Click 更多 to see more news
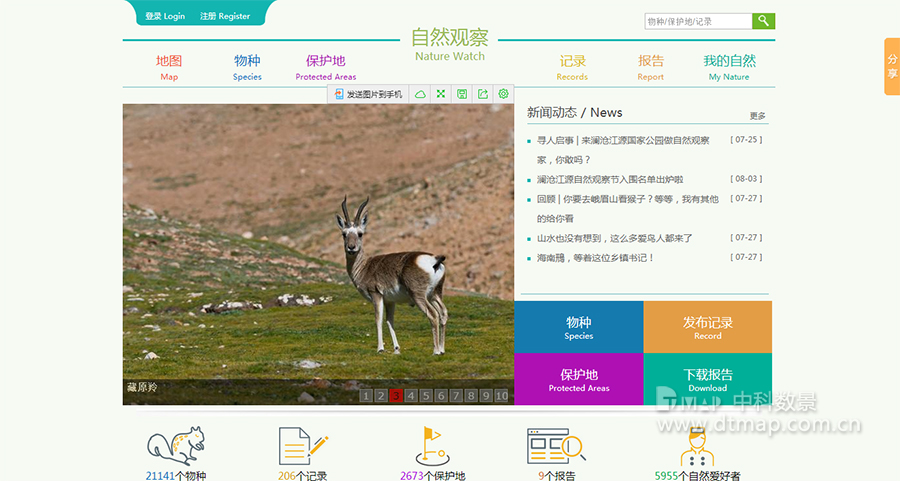The height and width of the screenshot is (481, 900). pyautogui.click(x=757, y=116)
